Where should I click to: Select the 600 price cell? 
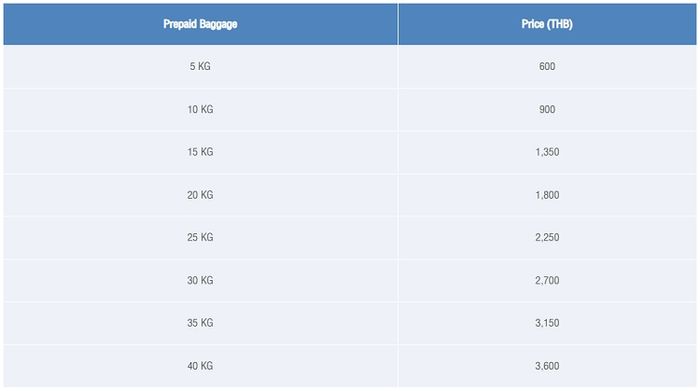point(547,67)
